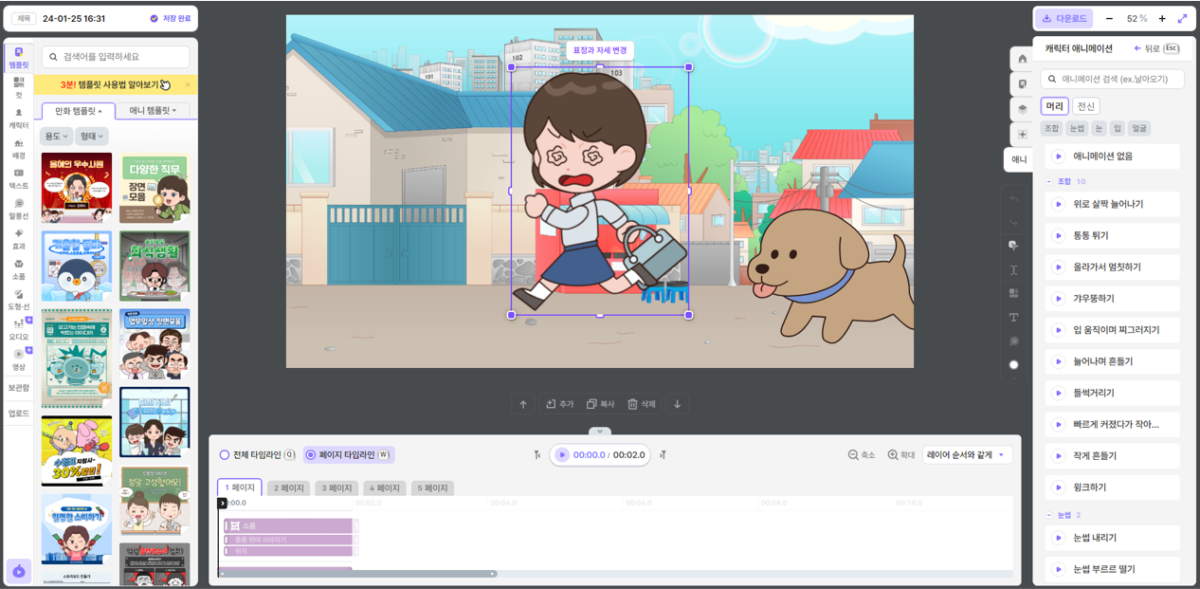Click the 복사 copy page icon
Image resolution: width=1200 pixels, height=589 pixels.
point(600,404)
